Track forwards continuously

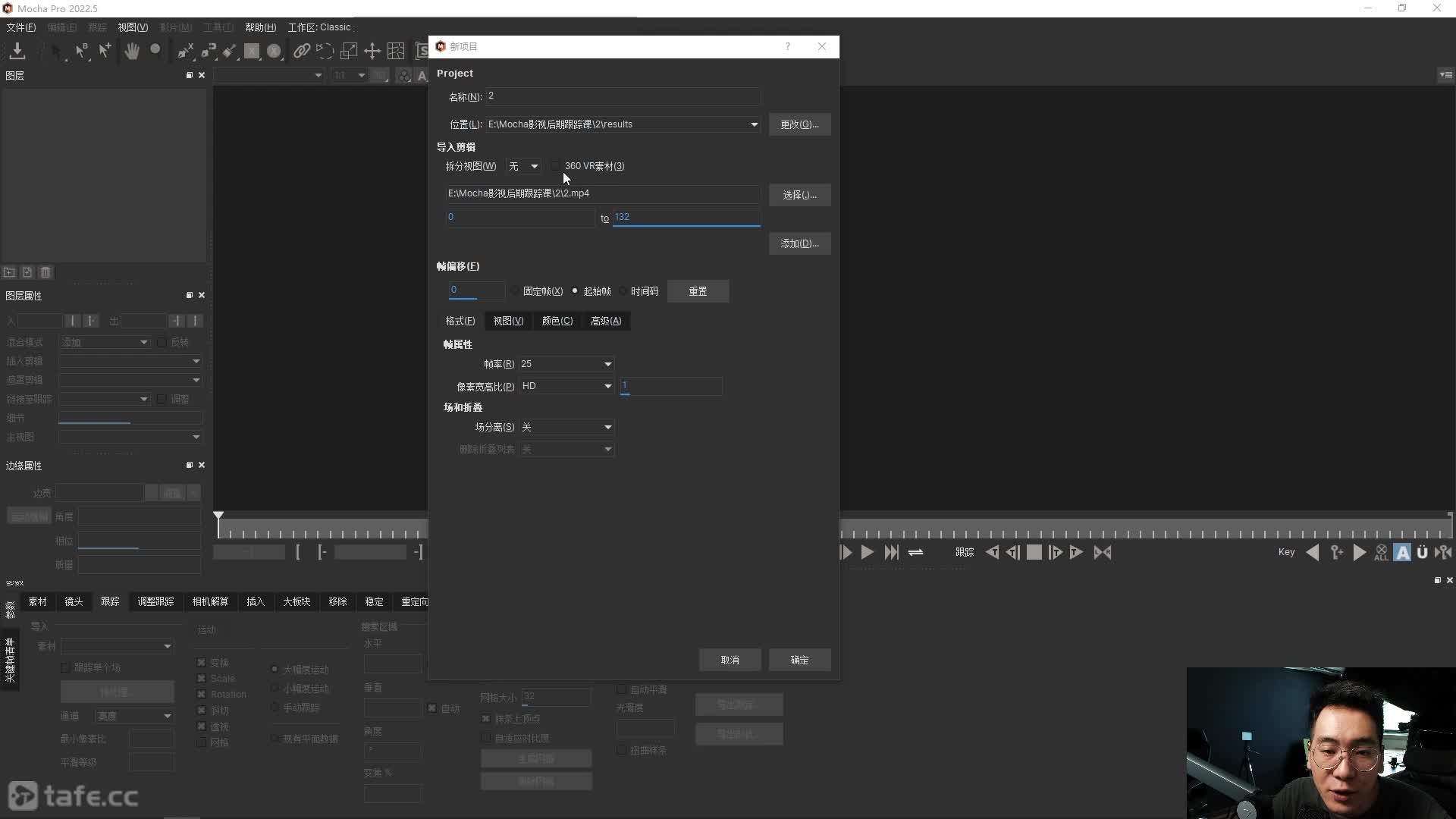click(x=1076, y=552)
